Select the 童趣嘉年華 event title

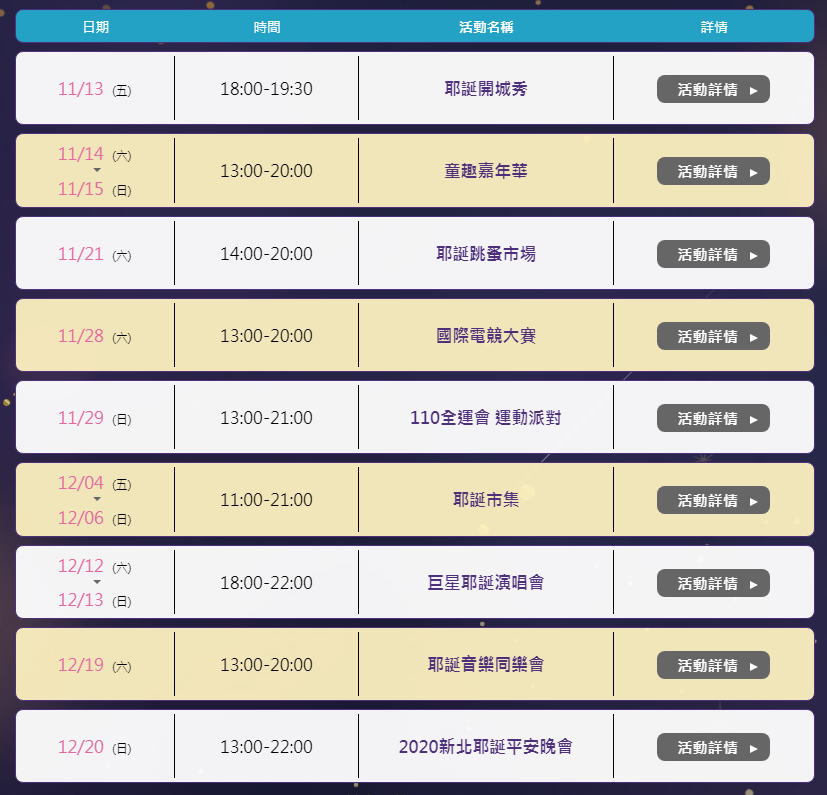pos(486,171)
